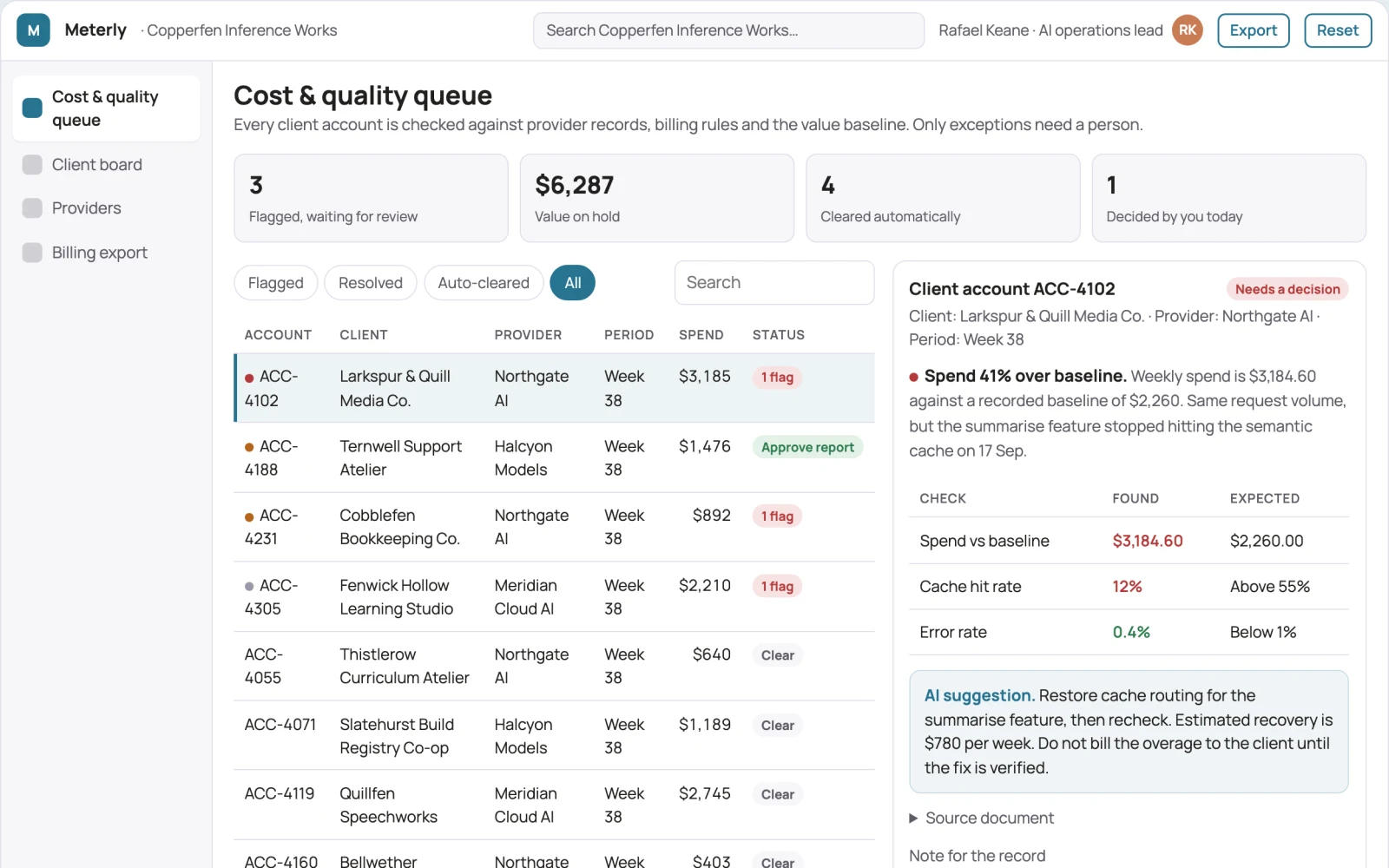This screenshot has width=1389, height=868.
Task: Click the 1 flag badge for ACC-4231
Action: point(777,516)
